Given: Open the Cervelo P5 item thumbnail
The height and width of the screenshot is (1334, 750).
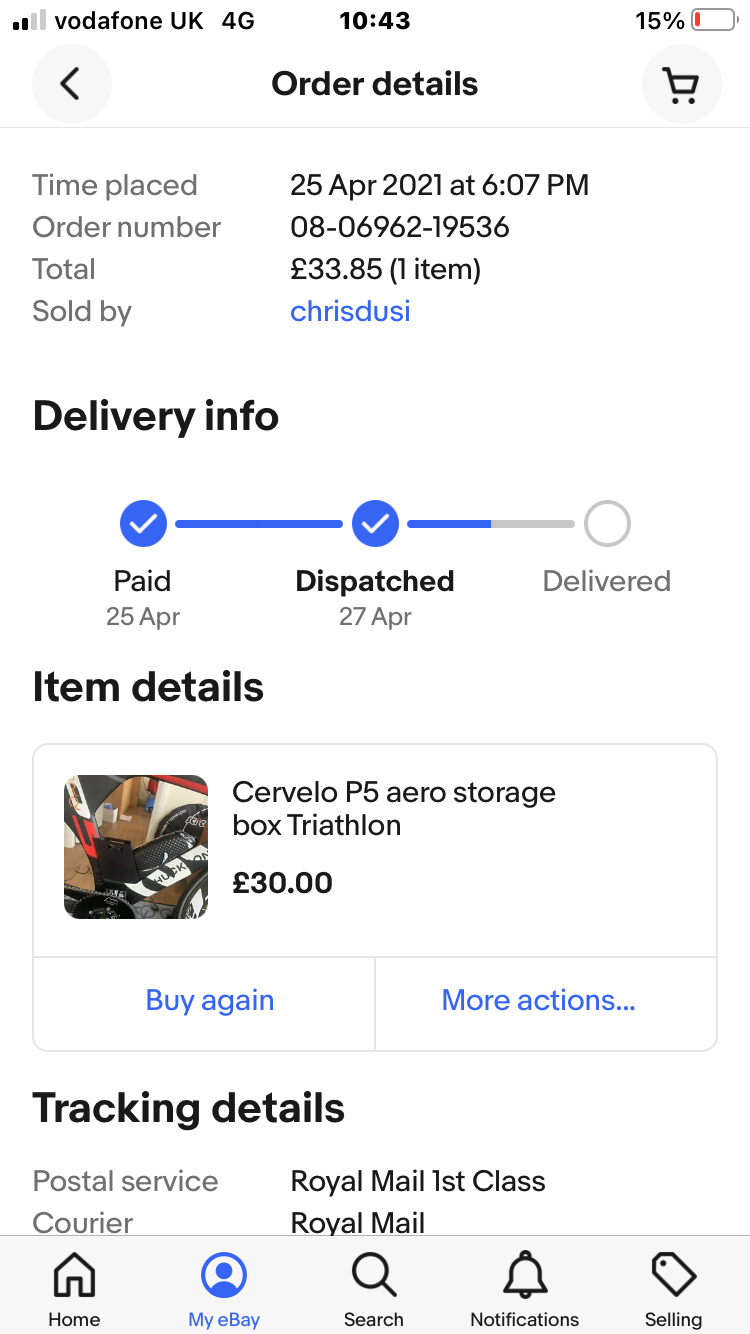Looking at the screenshot, I should pos(136,847).
